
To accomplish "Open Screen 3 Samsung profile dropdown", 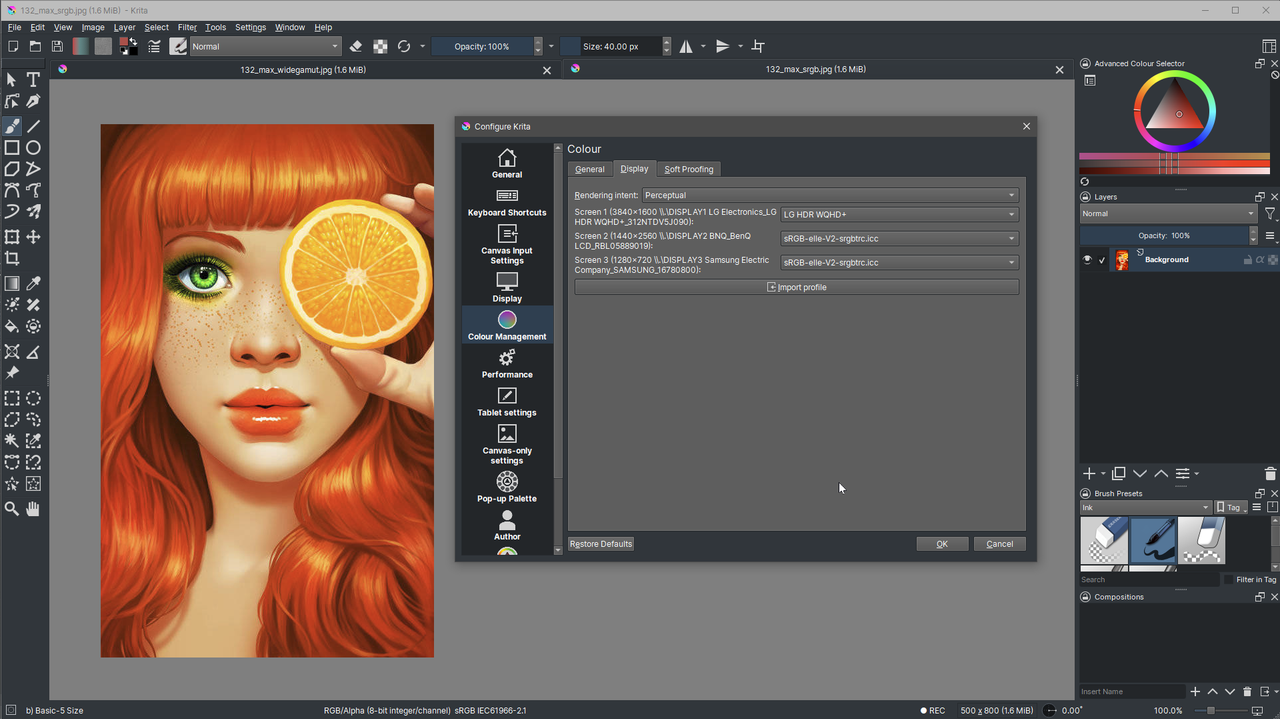I will click(x=899, y=262).
